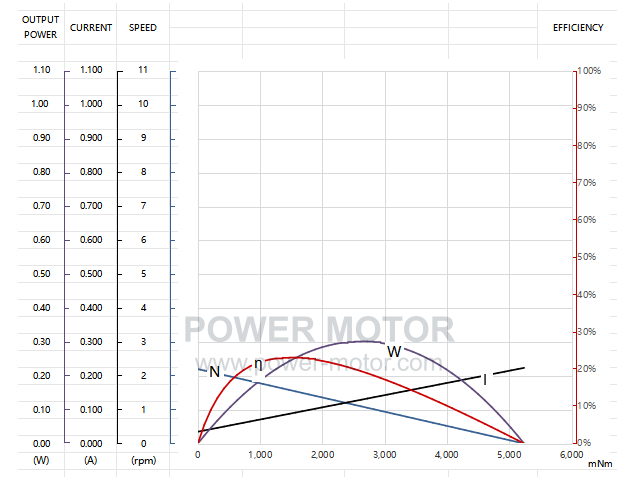
Task: Click the η label on the red efficiency curve
Action: point(258,365)
